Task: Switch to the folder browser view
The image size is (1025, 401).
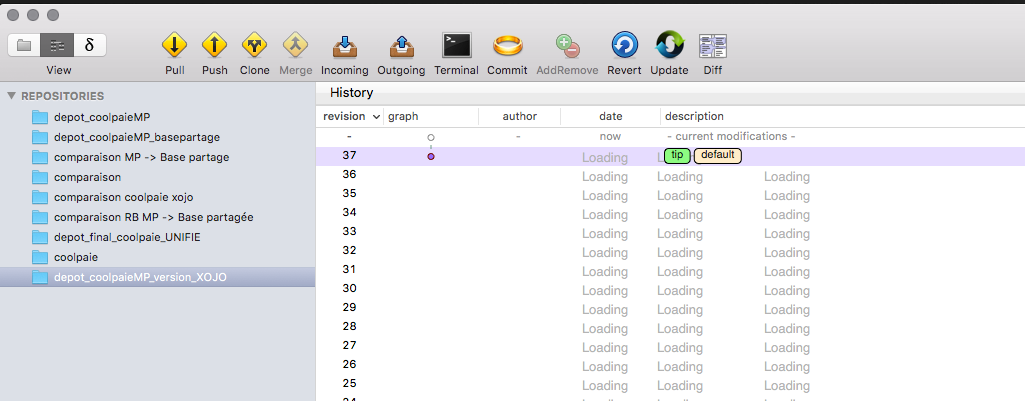Action: [x=24, y=45]
